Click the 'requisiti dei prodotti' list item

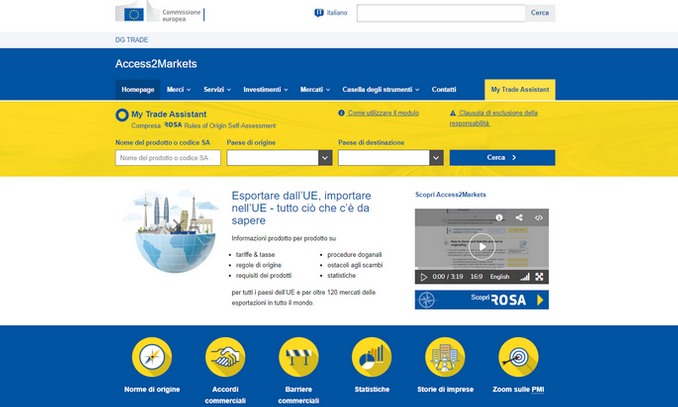tap(264, 276)
